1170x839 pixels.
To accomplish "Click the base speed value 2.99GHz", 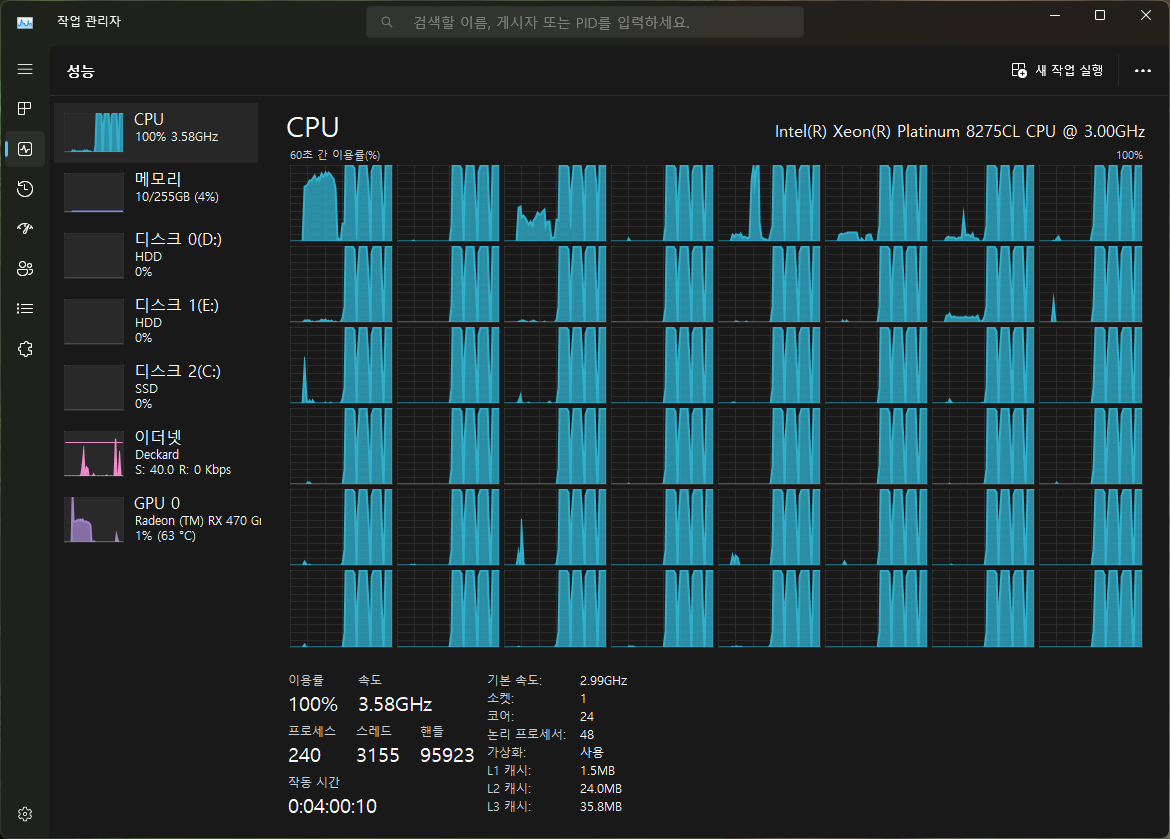I will click(604, 681).
